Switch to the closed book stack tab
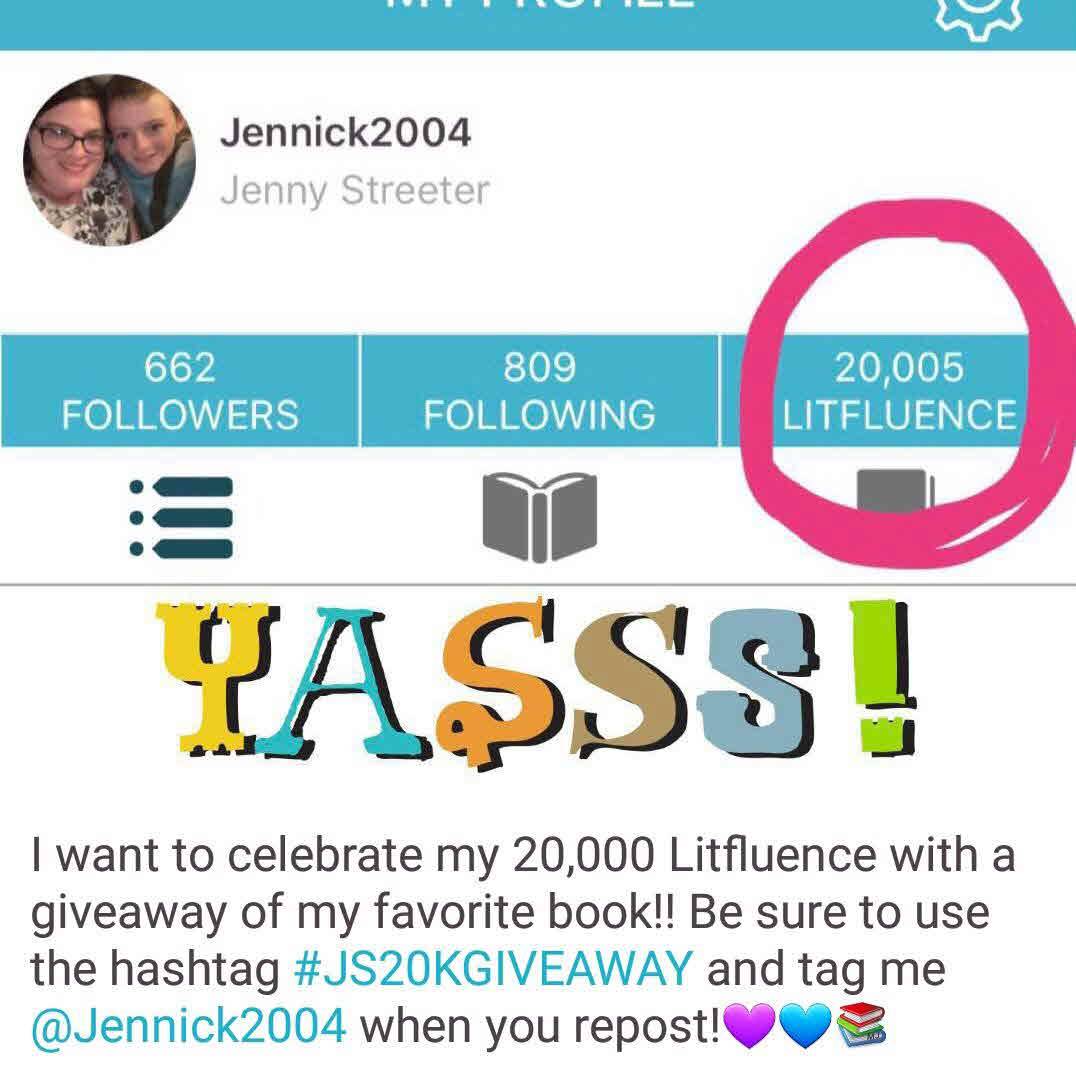 (x=896, y=491)
